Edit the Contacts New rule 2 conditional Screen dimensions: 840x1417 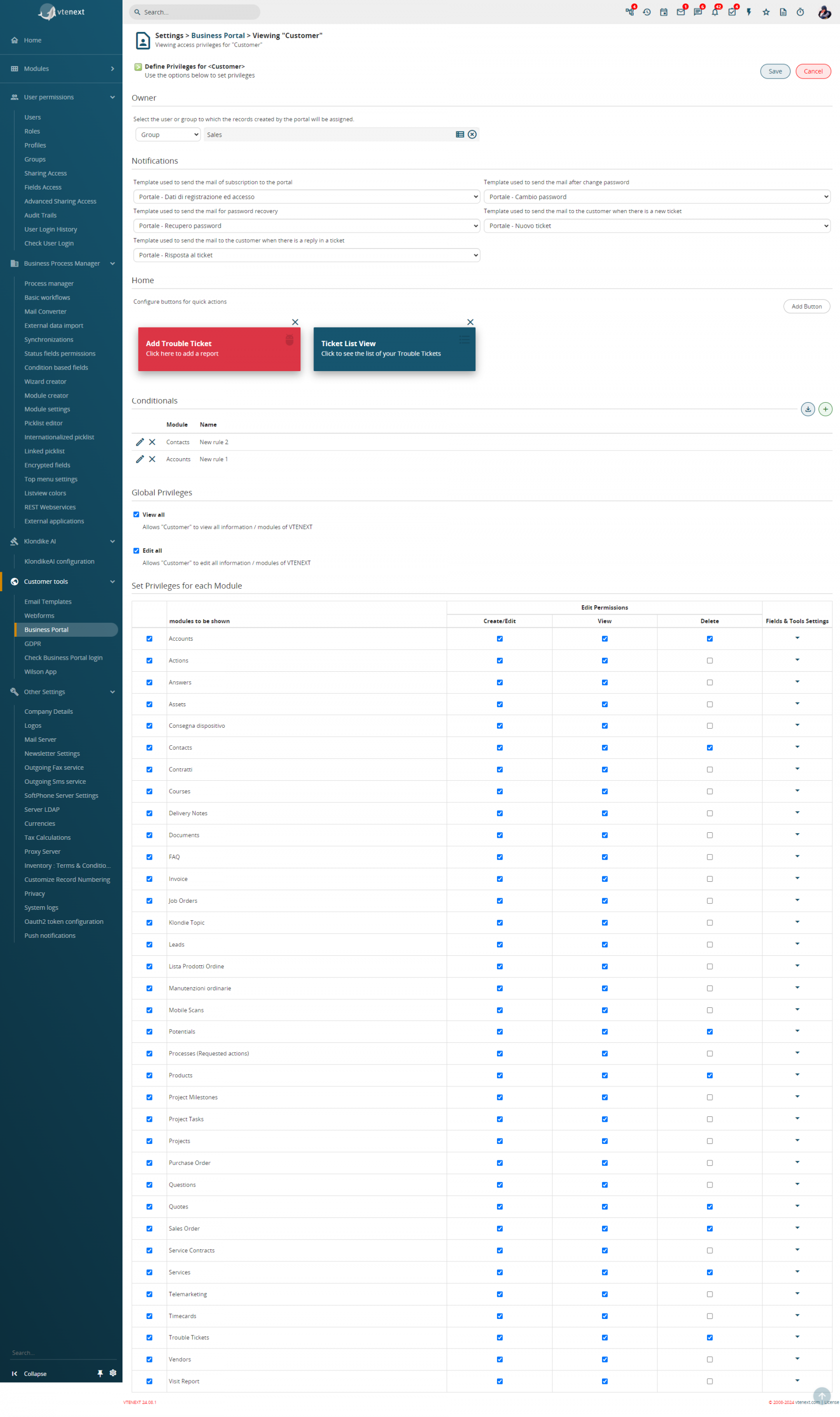coord(140,442)
